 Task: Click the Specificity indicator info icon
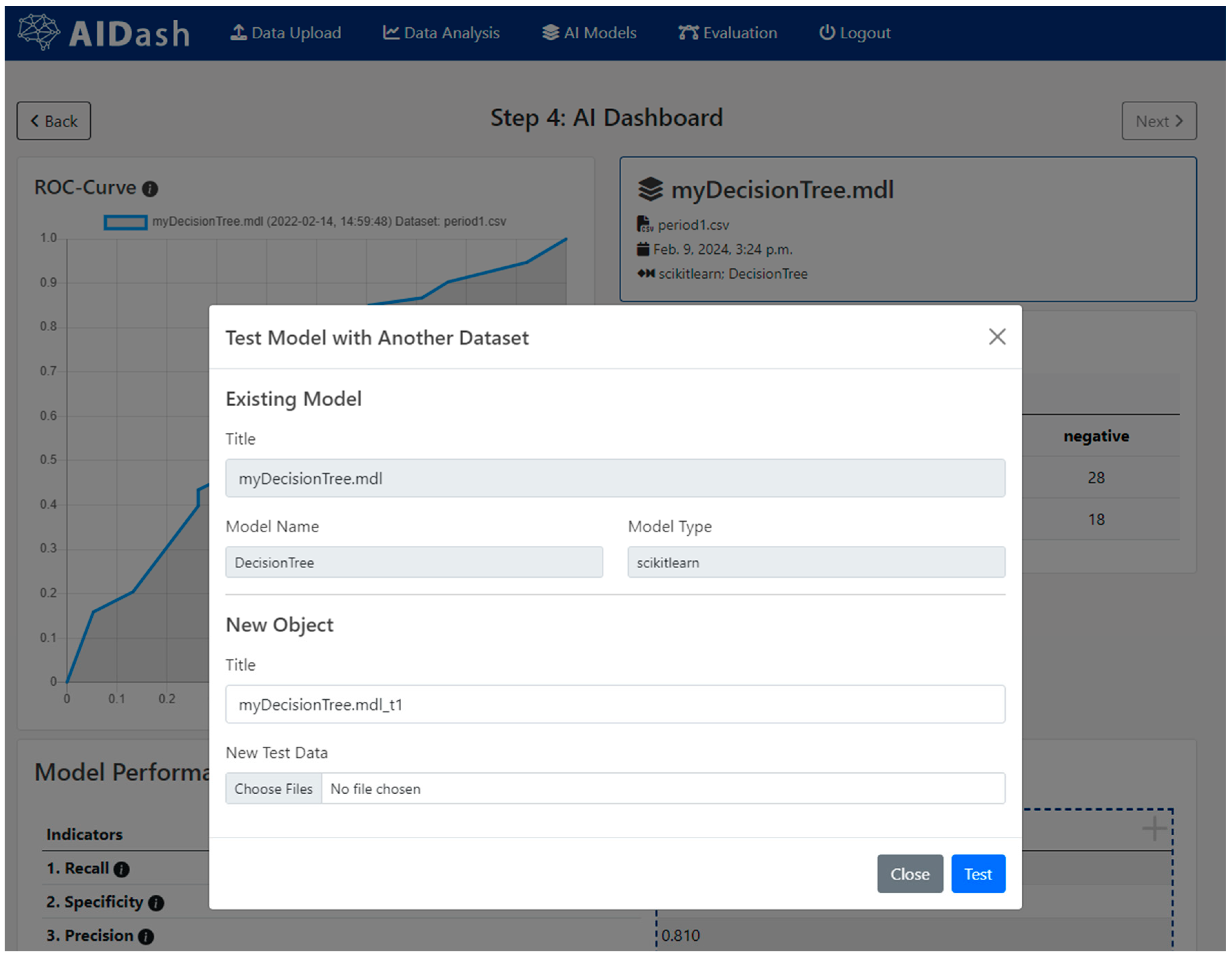pyautogui.click(x=156, y=904)
